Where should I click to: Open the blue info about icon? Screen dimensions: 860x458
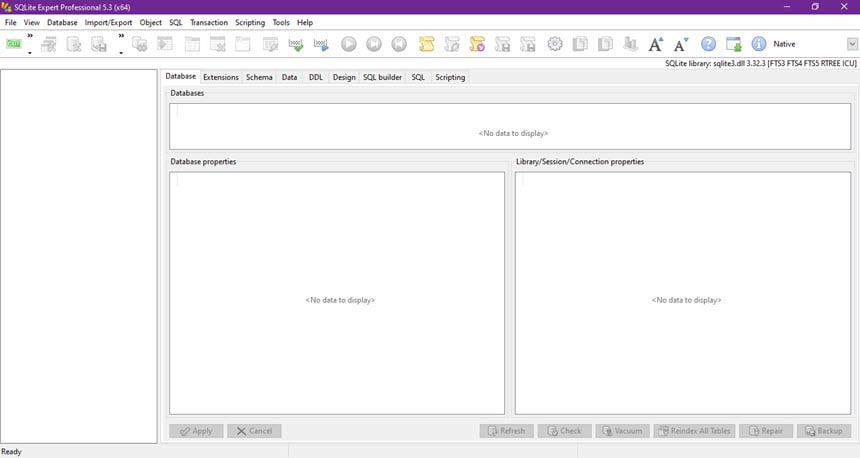click(759, 44)
